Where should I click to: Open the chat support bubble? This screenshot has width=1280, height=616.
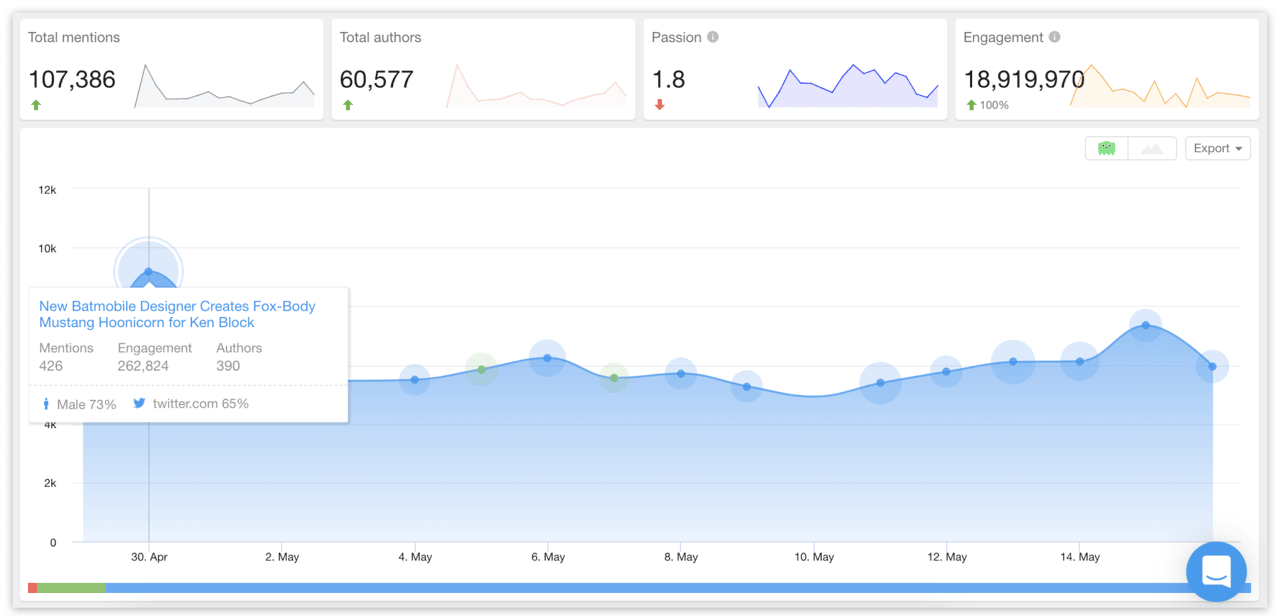point(1216,572)
